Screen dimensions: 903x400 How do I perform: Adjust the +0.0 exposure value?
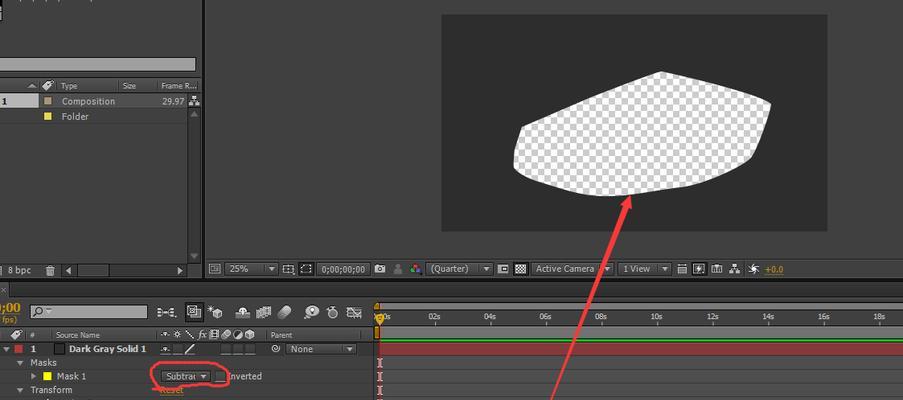click(x=774, y=269)
